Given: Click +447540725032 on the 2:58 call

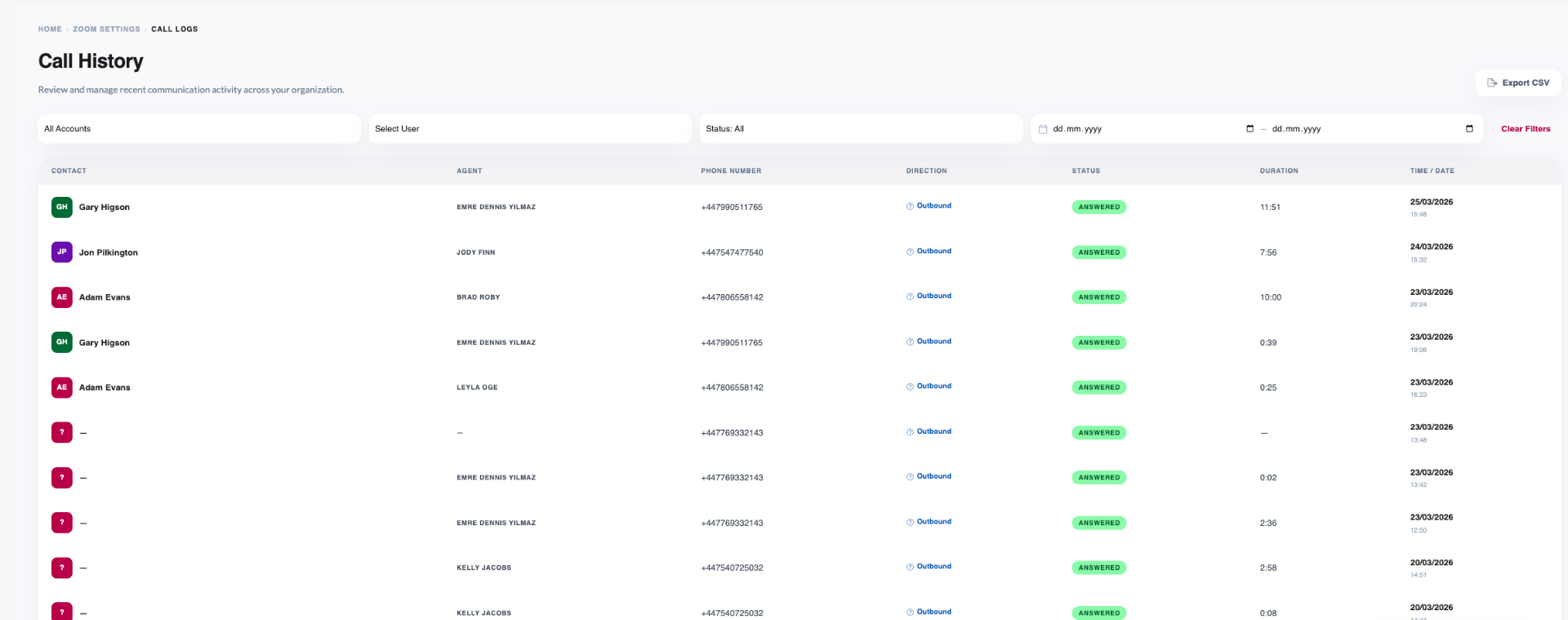Looking at the screenshot, I should (732, 568).
